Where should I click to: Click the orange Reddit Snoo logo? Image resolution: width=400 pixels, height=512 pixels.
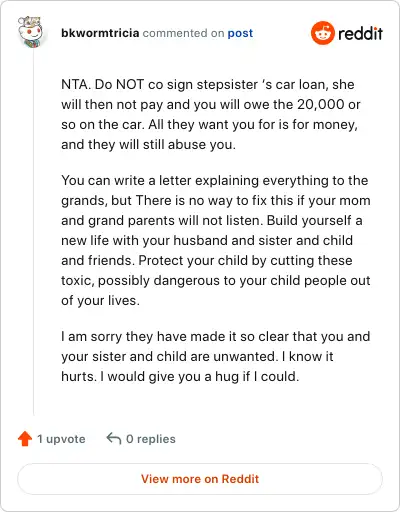[322, 33]
